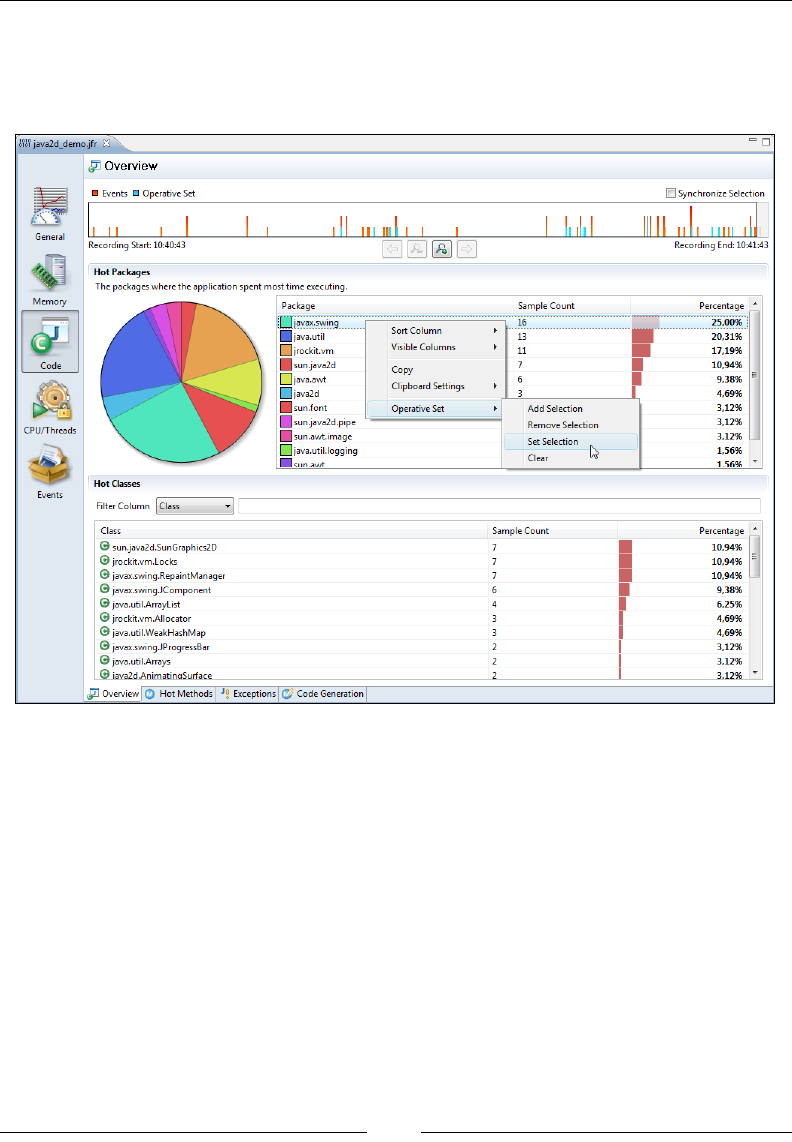Click the jrockit.vm orange color swatch
Screen dimensions: 792x1142
(x=286, y=350)
